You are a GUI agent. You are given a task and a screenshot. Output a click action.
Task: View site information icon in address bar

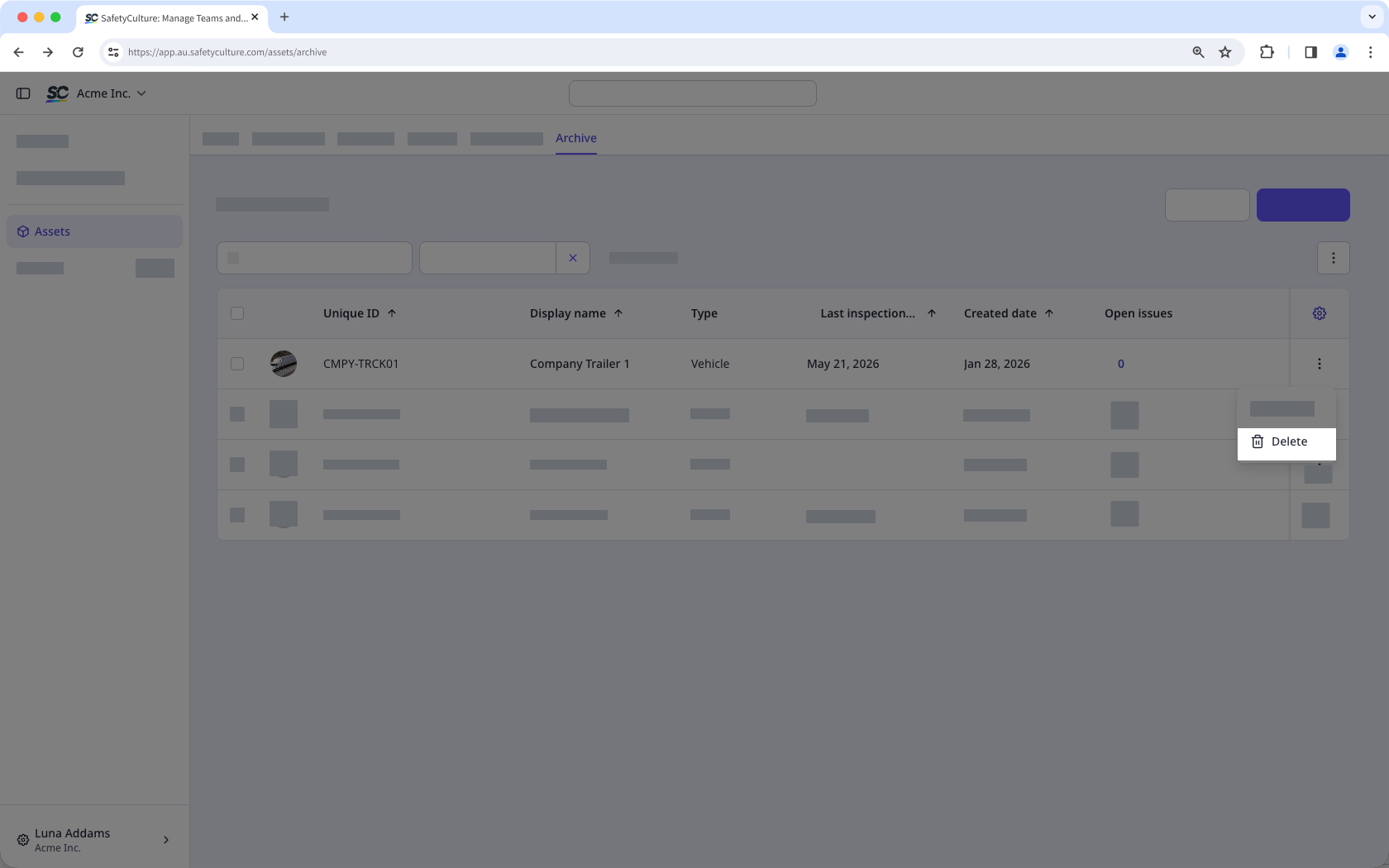pos(113,52)
